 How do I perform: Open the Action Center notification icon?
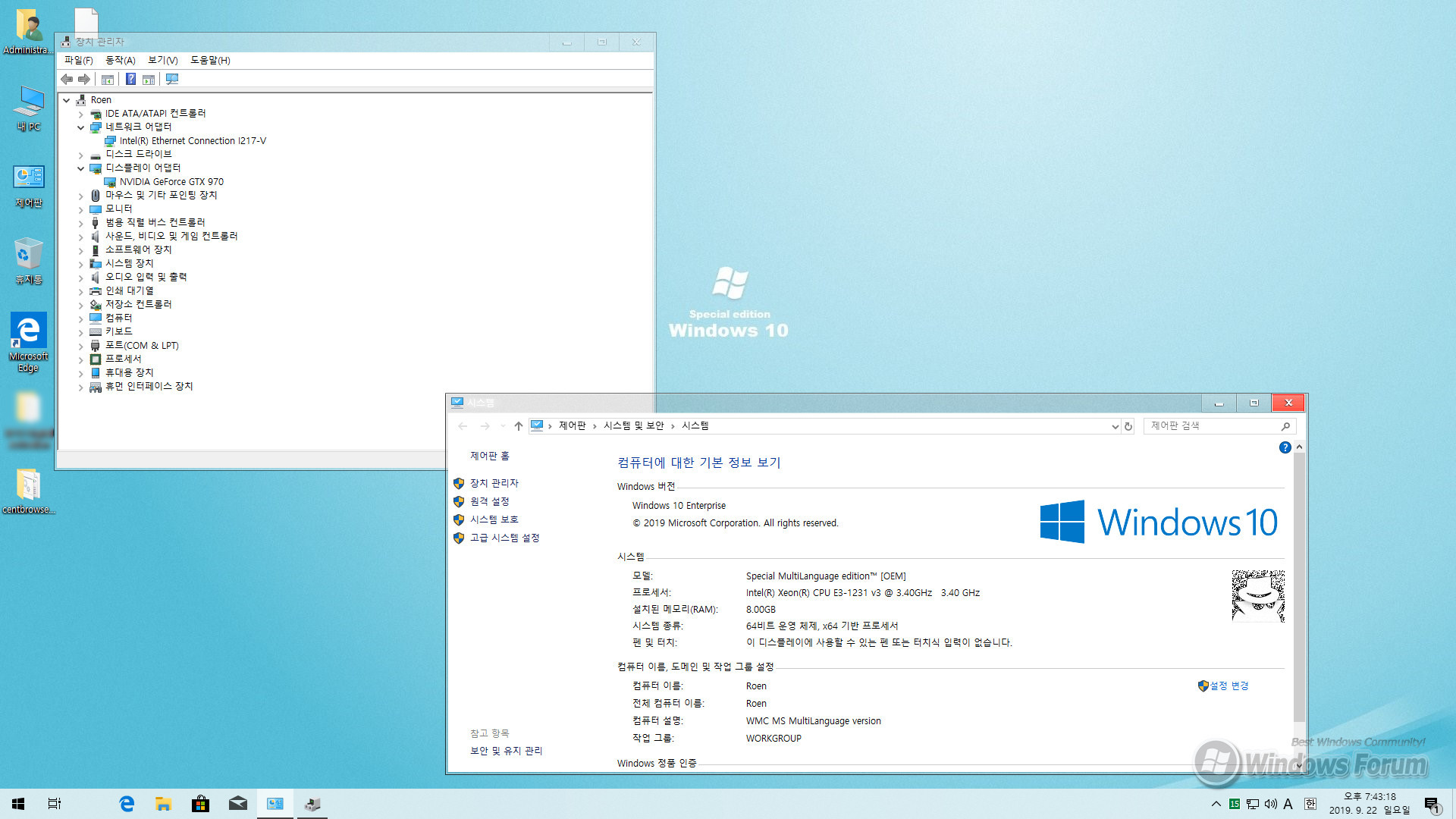coord(1432,804)
